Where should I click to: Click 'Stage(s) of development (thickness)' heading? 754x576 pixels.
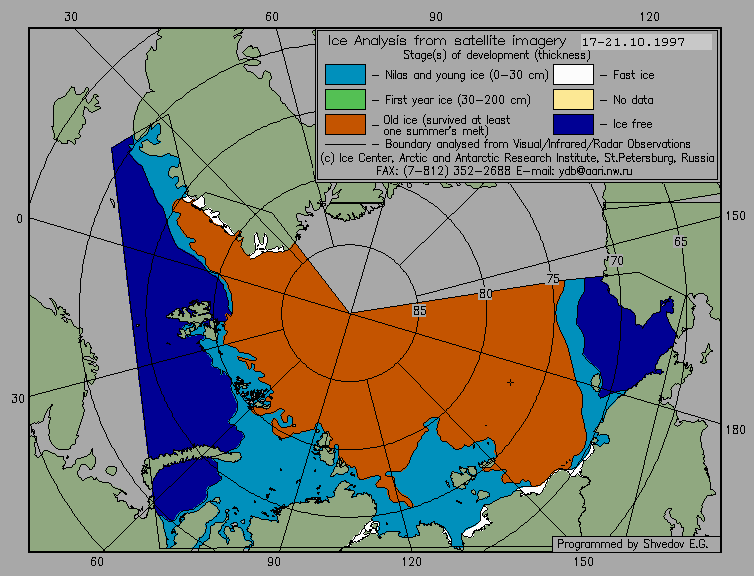pyautogui.click(x=497, y=55)
